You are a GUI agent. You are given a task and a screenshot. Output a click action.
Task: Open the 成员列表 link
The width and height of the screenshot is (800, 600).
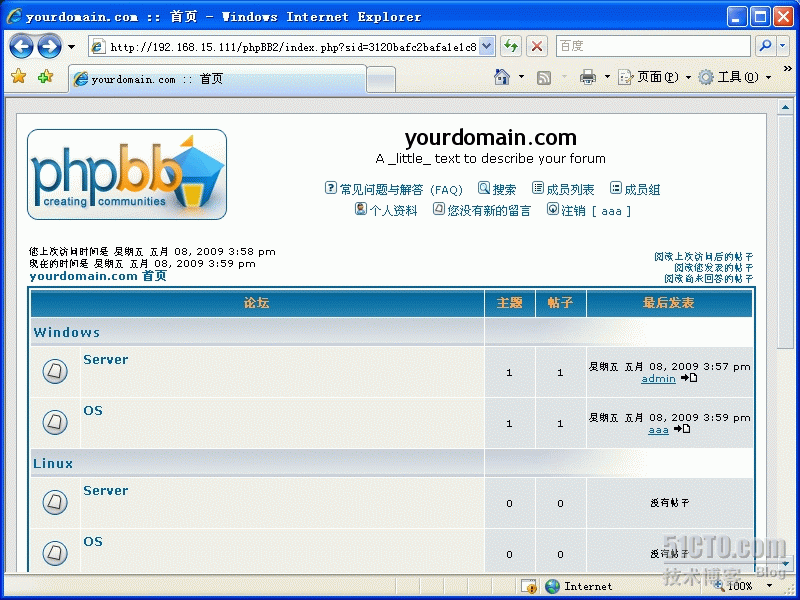[570, 190]
